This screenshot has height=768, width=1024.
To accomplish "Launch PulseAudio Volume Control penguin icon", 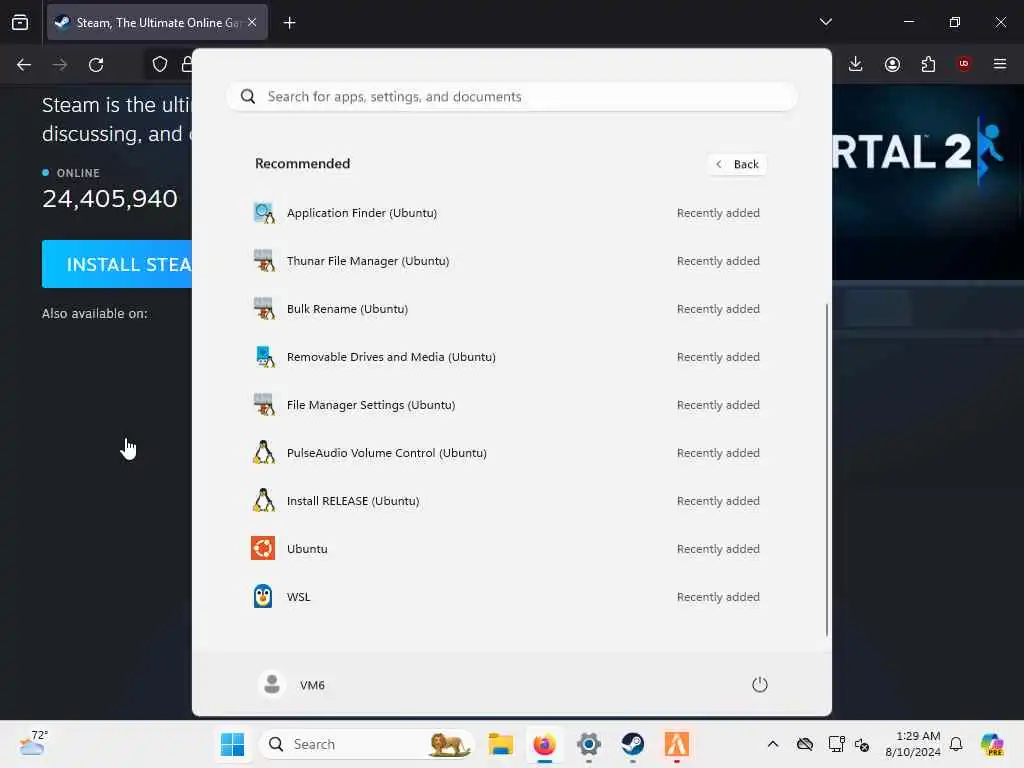I will pyautogui.click(x=264, y=453).
